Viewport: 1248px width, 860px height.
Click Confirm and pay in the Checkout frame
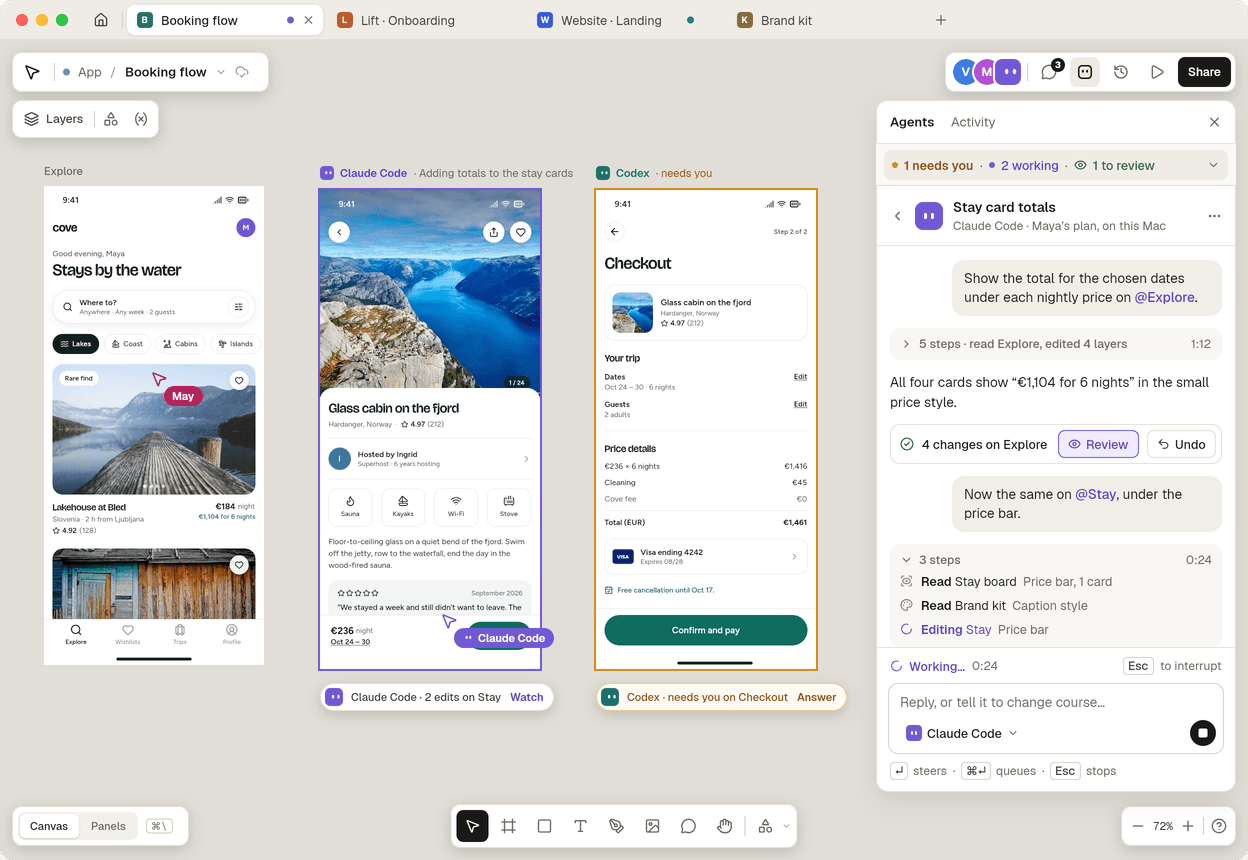[x=706, y=630]
